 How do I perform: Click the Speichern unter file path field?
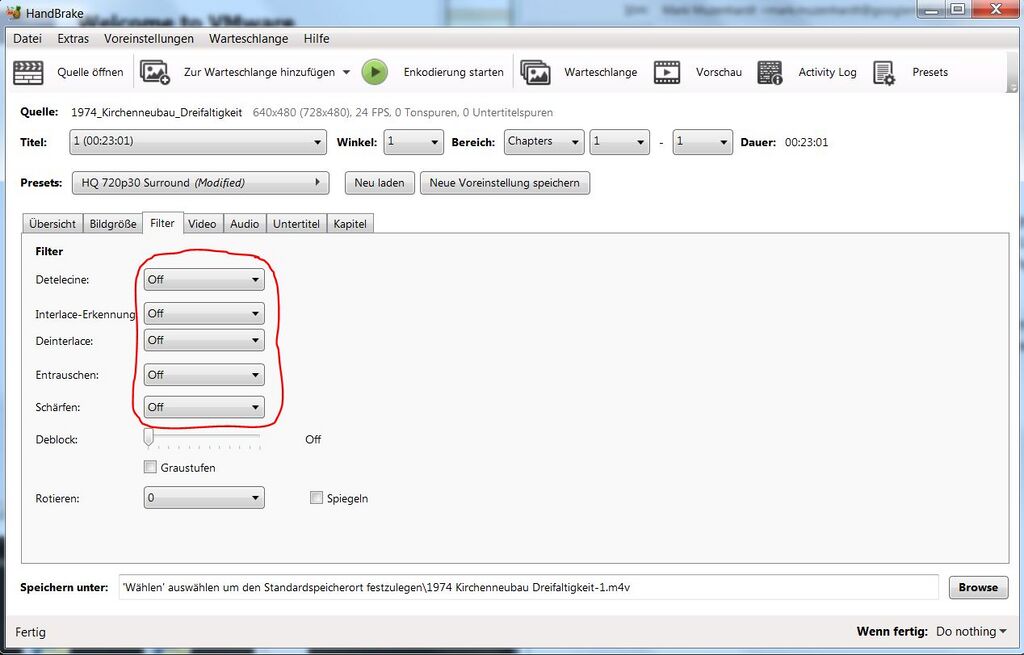click(x=528, y=587)
